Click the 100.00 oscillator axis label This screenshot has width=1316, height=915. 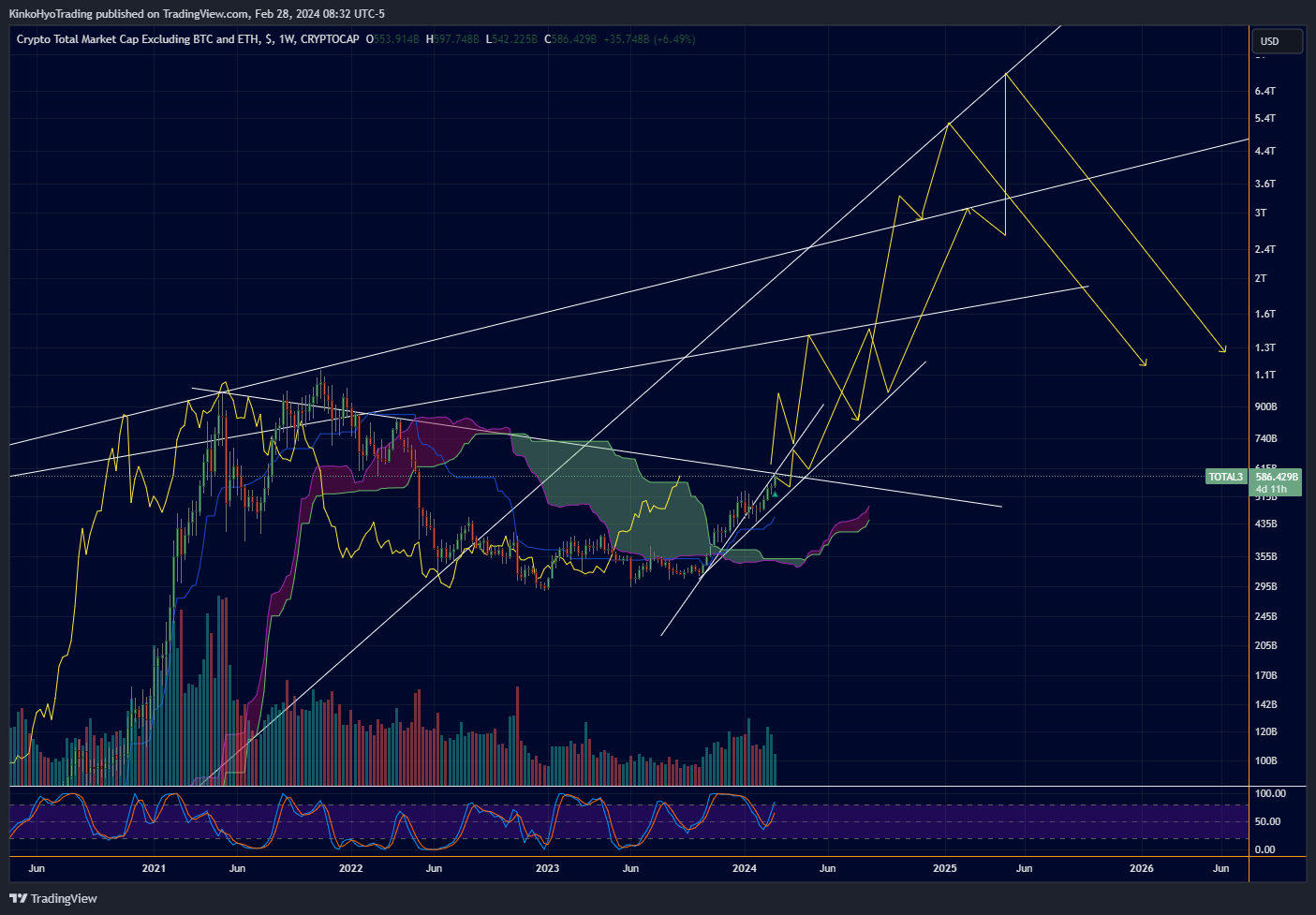pyautogui.click(x=1270, y=793)
